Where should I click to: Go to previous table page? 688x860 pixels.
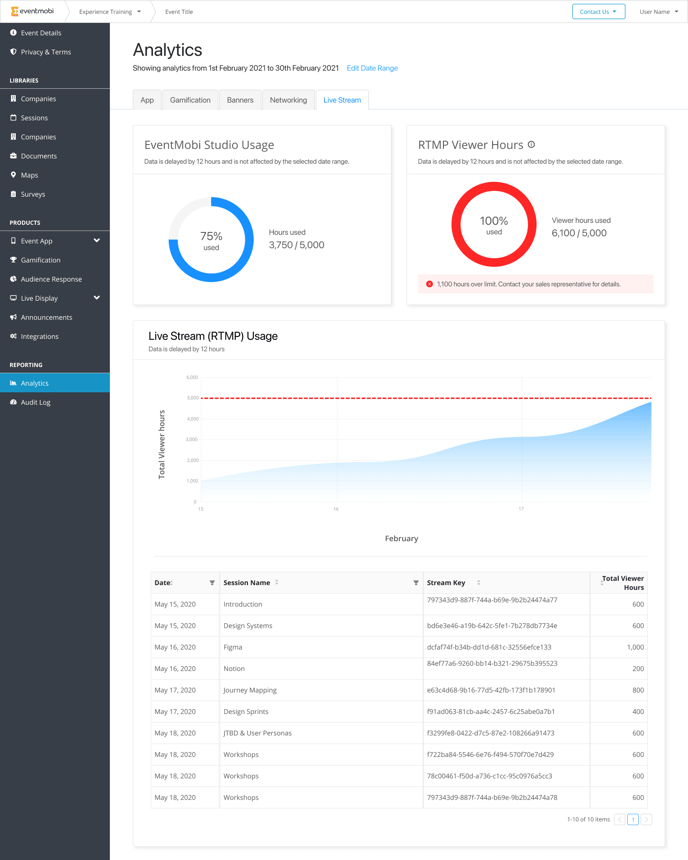[620, 819]
